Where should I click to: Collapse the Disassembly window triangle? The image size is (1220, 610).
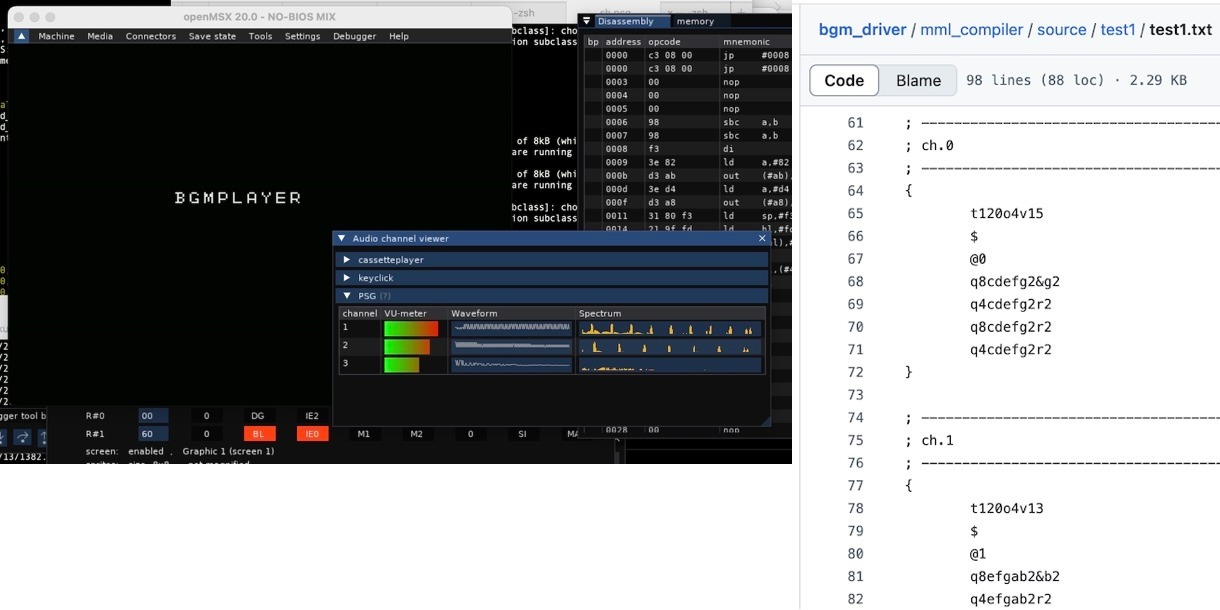coord(588,21)
